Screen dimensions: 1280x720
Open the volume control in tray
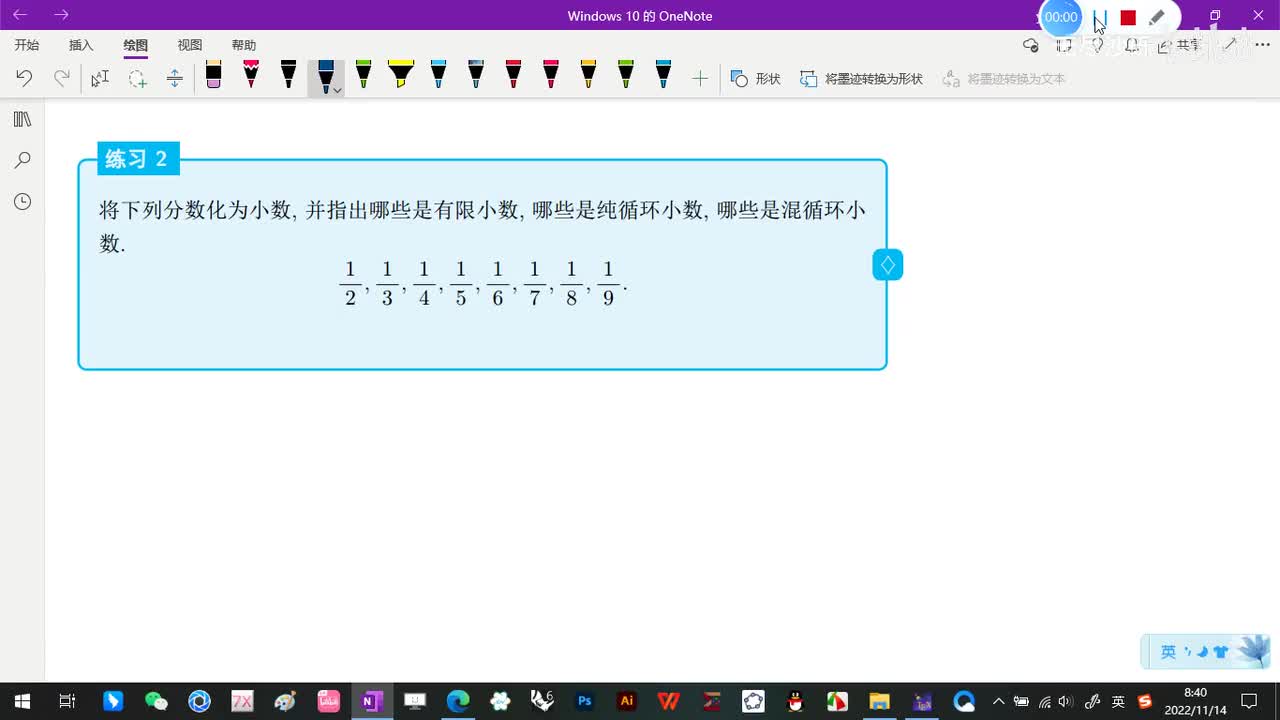coord(1065,701)
